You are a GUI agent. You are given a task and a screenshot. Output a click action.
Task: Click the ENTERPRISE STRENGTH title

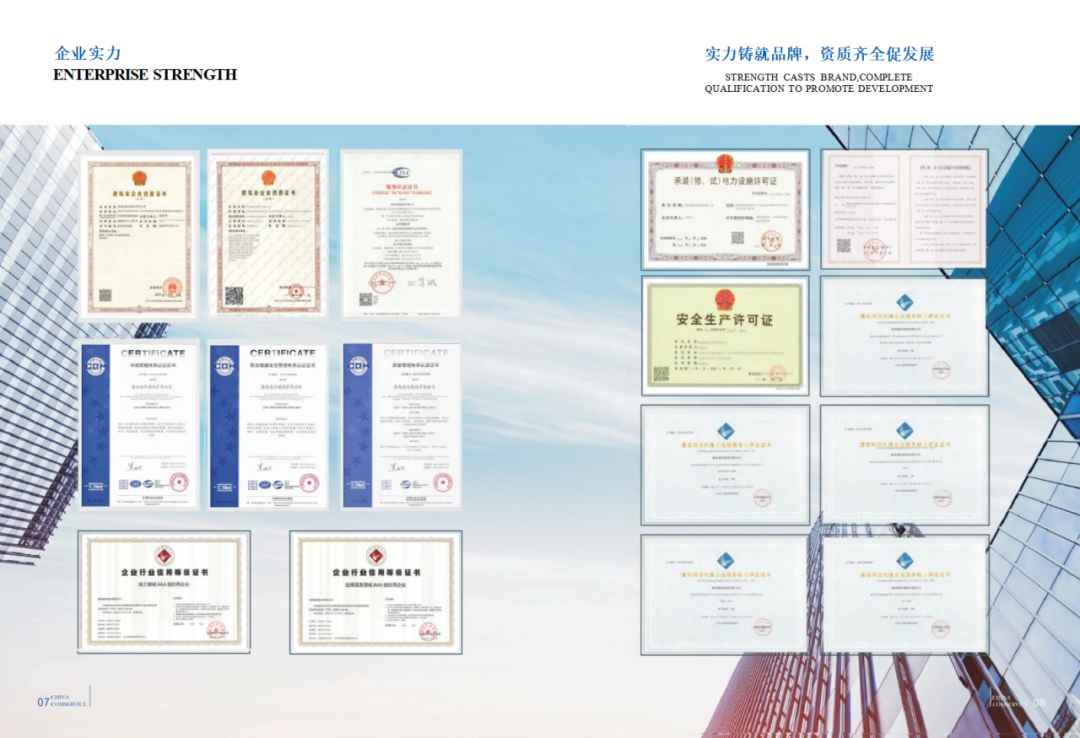[x=145, y=74]
